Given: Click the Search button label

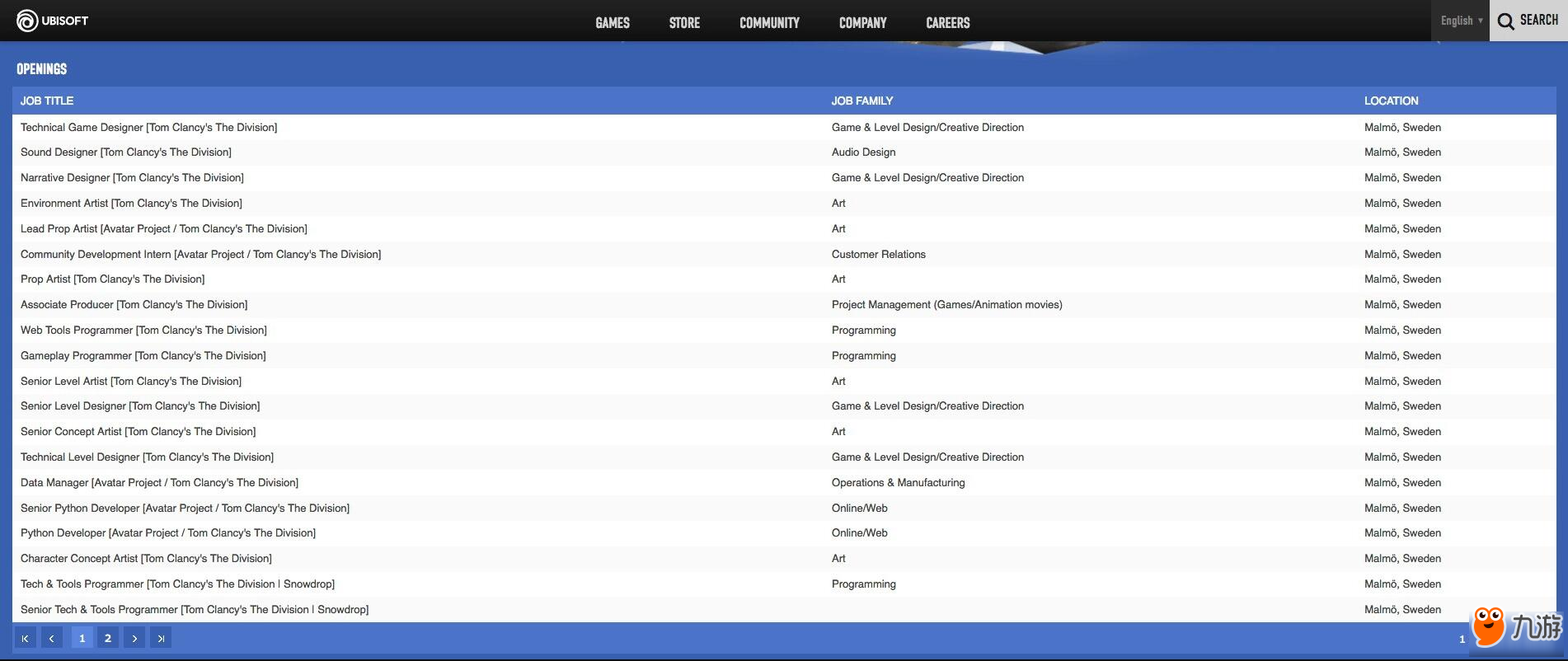Looking at the screenshot, I should pos(1539,21).
